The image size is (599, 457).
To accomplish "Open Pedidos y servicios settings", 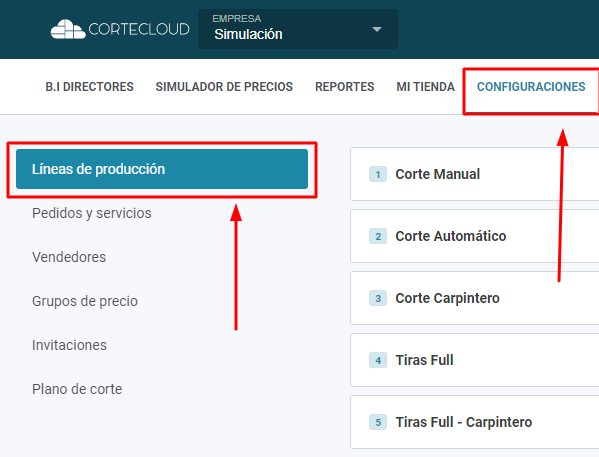I will coord(92,213).
